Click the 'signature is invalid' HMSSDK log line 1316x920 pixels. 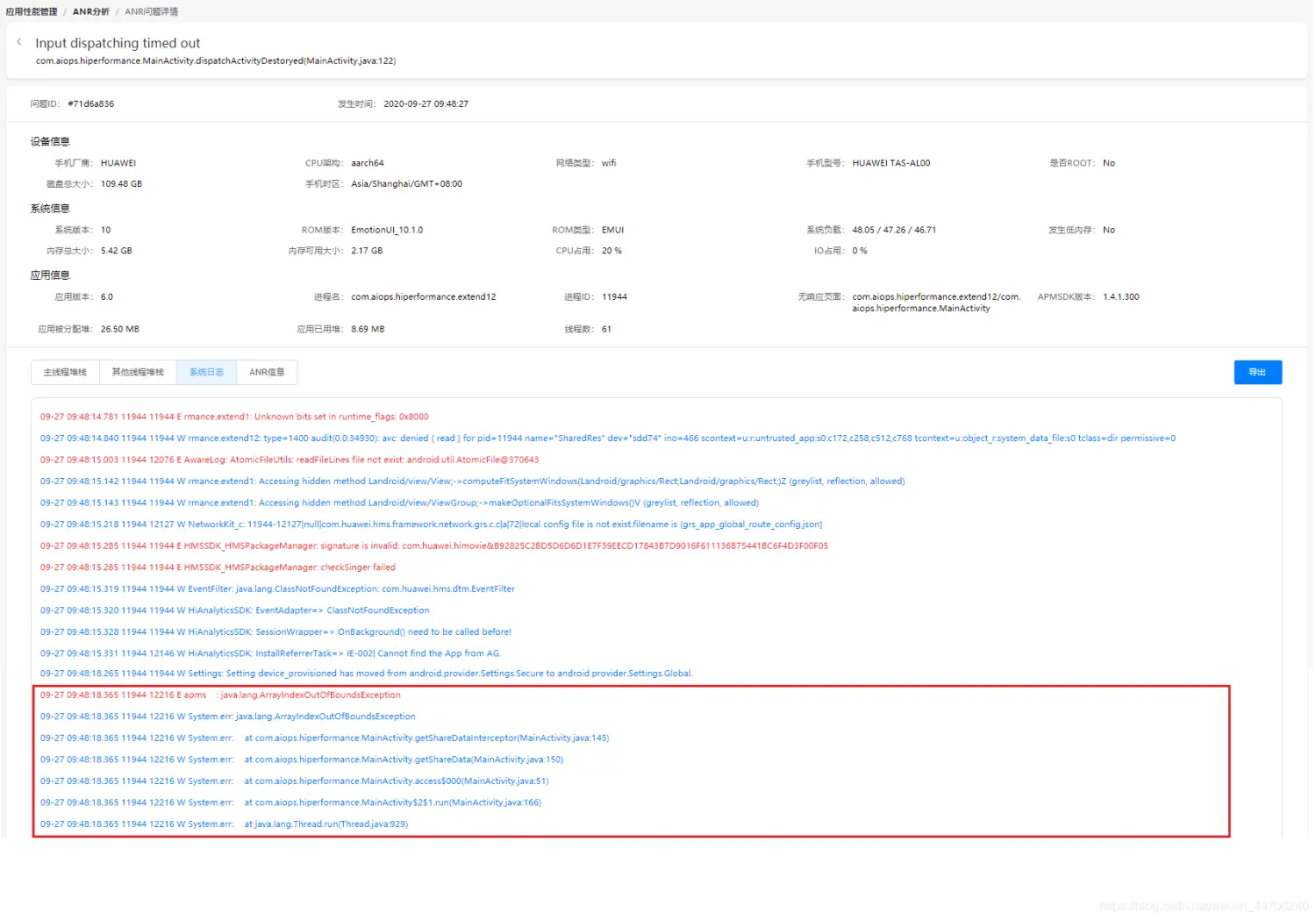[x=433, y=546]
